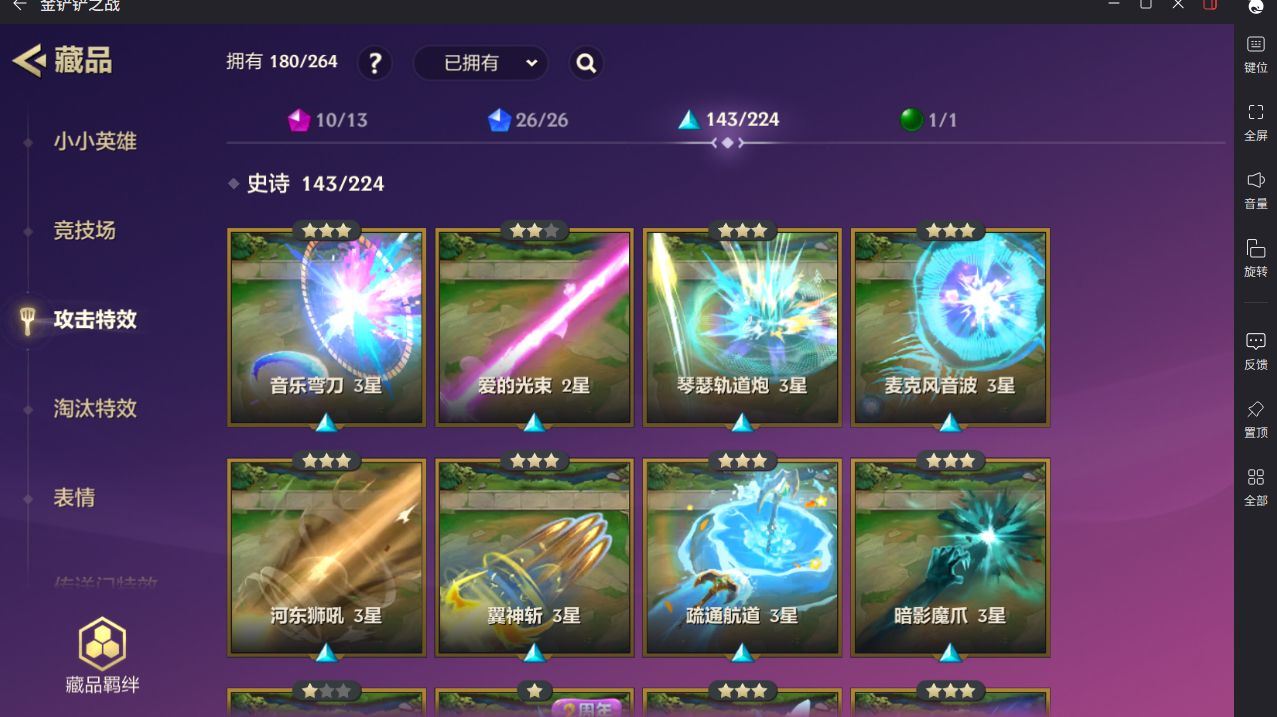Screen dimensions: 1277x717
Task: Open the 音量 volume icon
Action: click(1256, 180)
